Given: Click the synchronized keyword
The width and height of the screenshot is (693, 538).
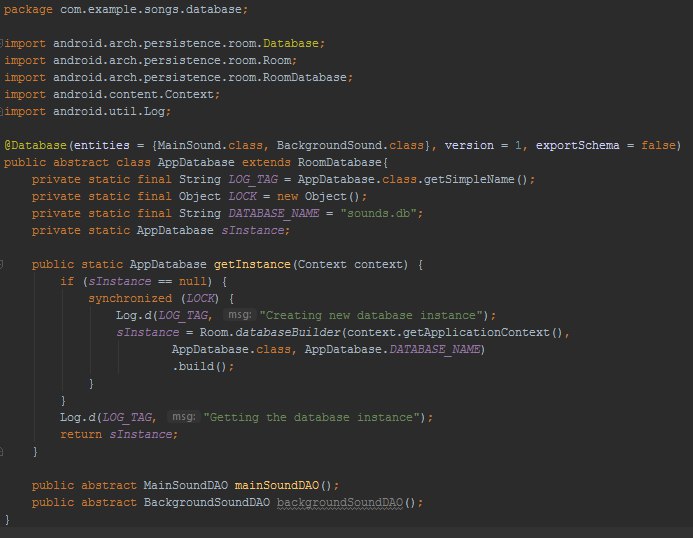Looking at the screenshot, I should pos(130,298).
